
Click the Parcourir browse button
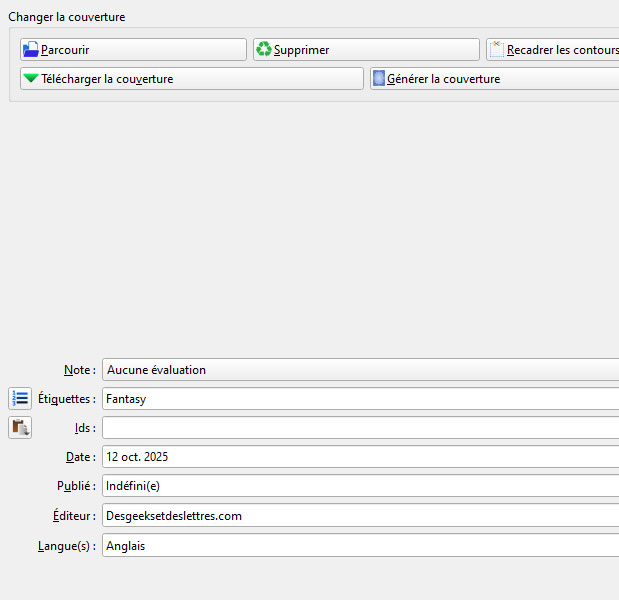133,50
